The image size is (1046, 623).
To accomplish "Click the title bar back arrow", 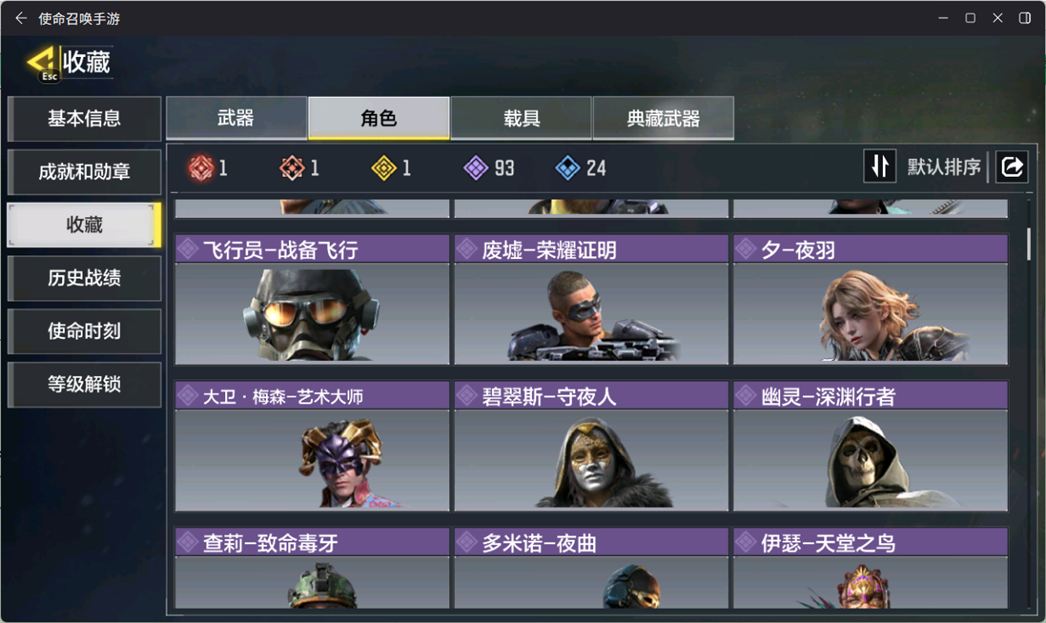I will tap(21, 18).
